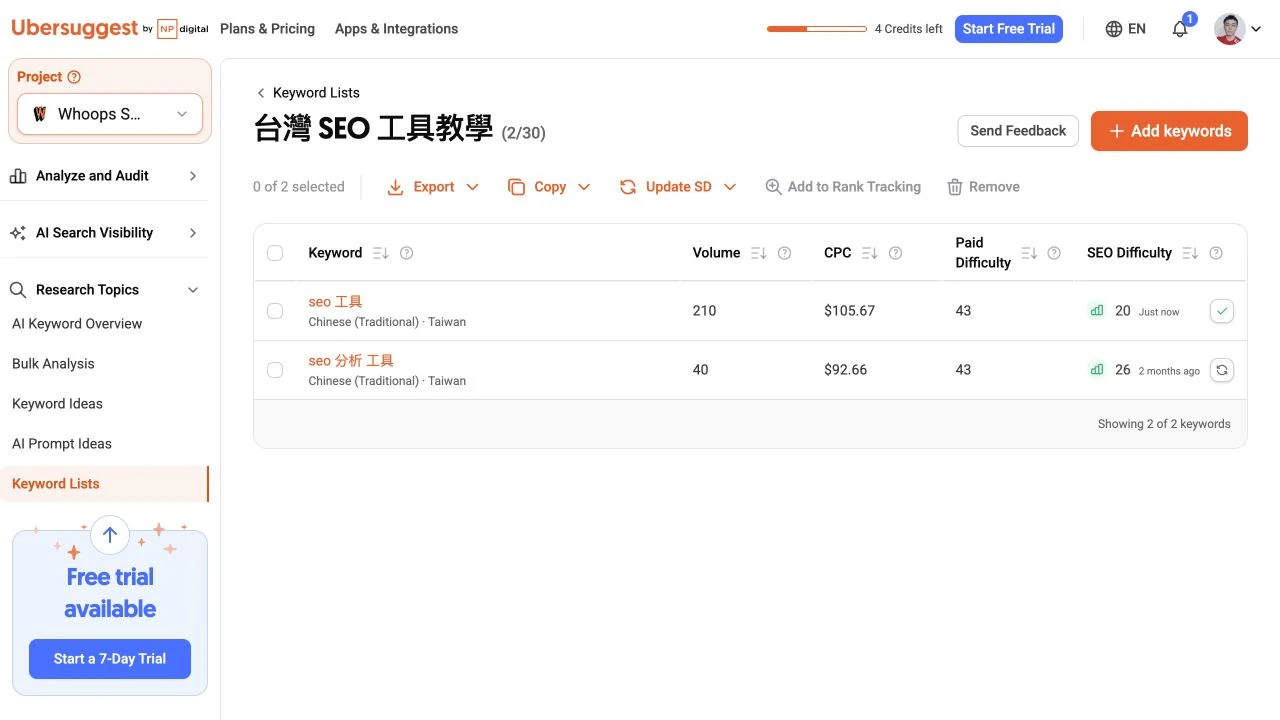Click the refresh icon for seo 分析 工具

click(1222, 370)
